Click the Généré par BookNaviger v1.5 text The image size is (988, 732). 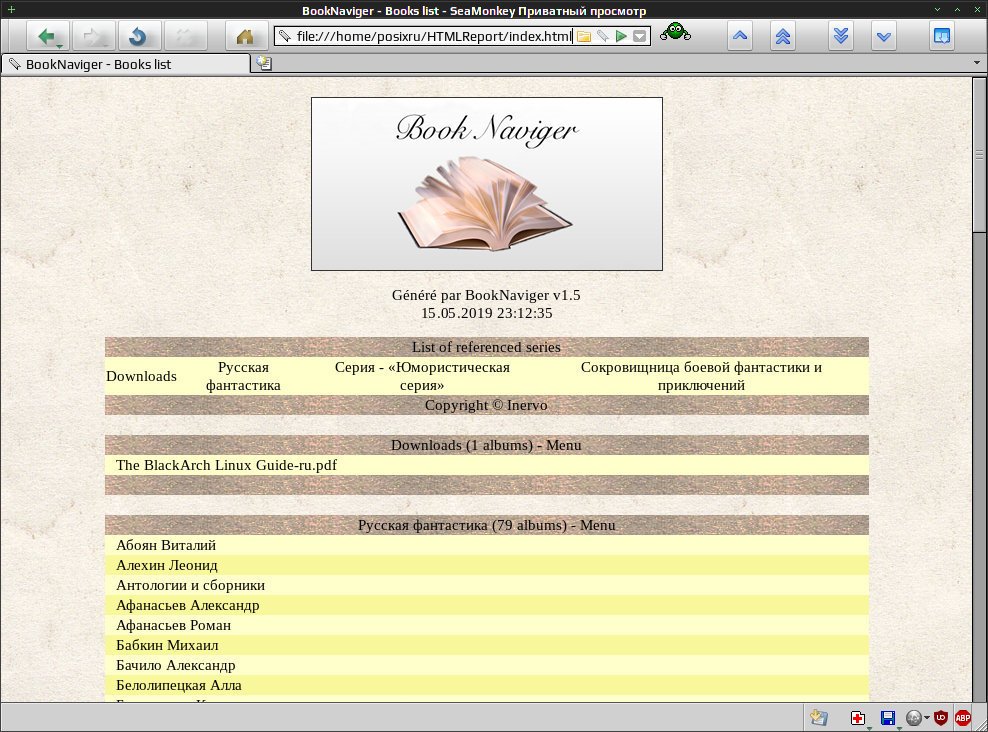(486, 295)
